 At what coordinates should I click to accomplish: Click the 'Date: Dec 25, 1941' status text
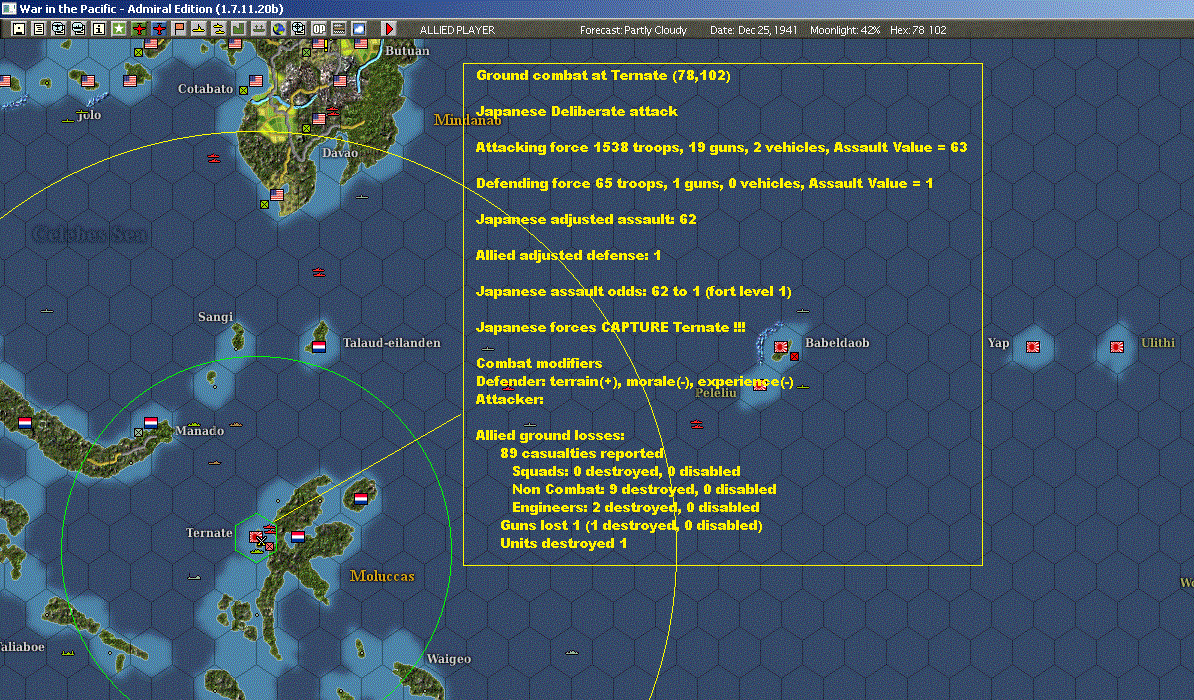754,30
